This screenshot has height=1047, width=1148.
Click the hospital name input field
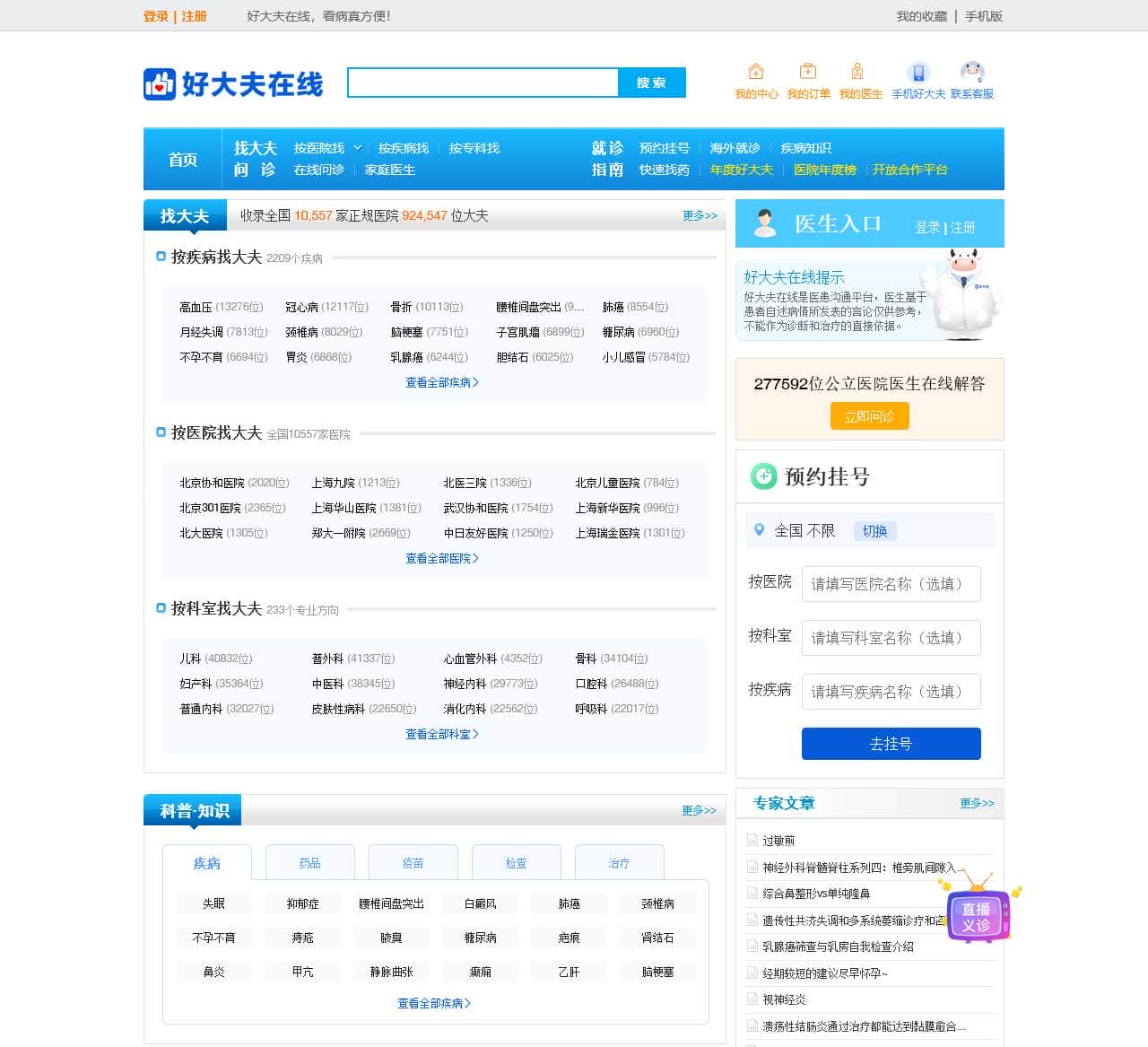(891, 584)
